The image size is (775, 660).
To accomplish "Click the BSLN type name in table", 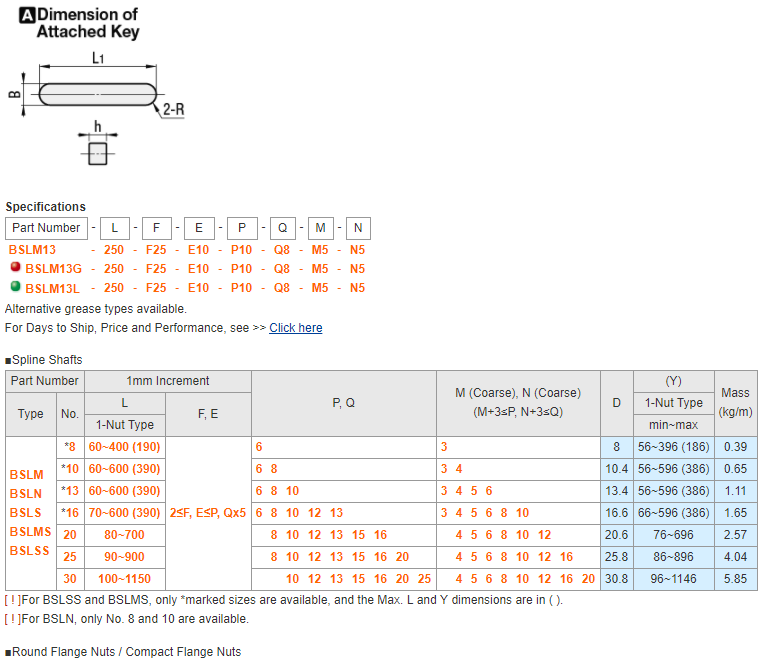I will [x=26, y=494].
